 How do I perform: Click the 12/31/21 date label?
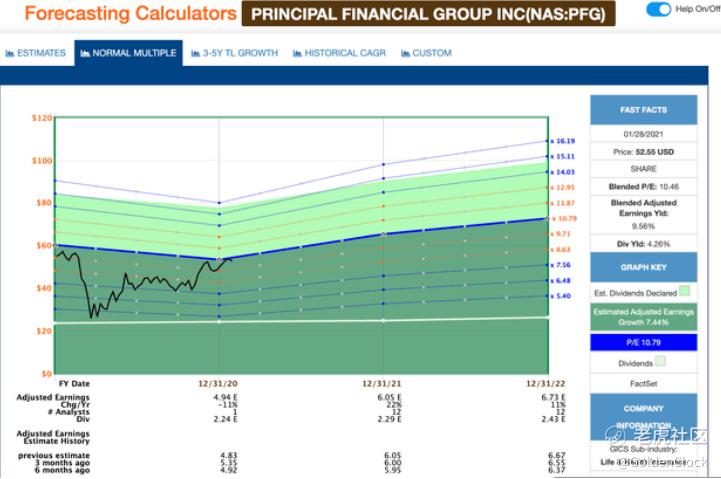pos(382,383)
